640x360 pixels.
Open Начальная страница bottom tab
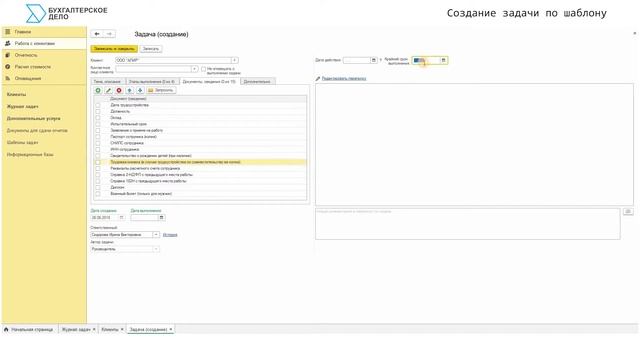(29, 329)
